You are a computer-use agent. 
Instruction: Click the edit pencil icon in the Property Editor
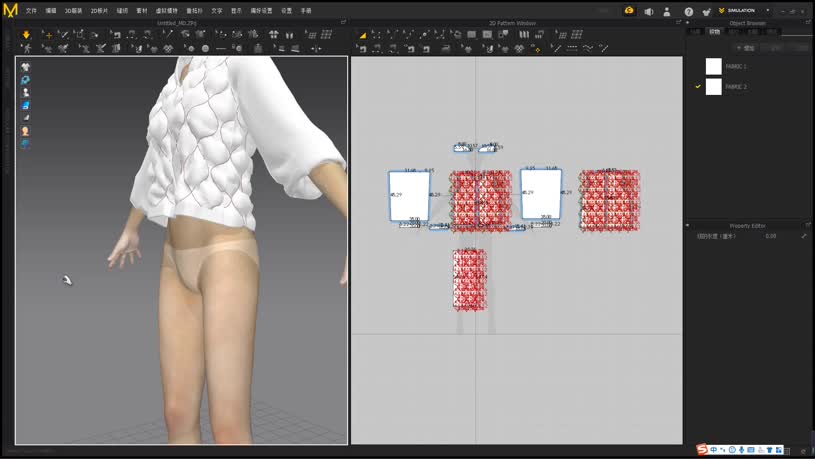[x=804, y=236]
